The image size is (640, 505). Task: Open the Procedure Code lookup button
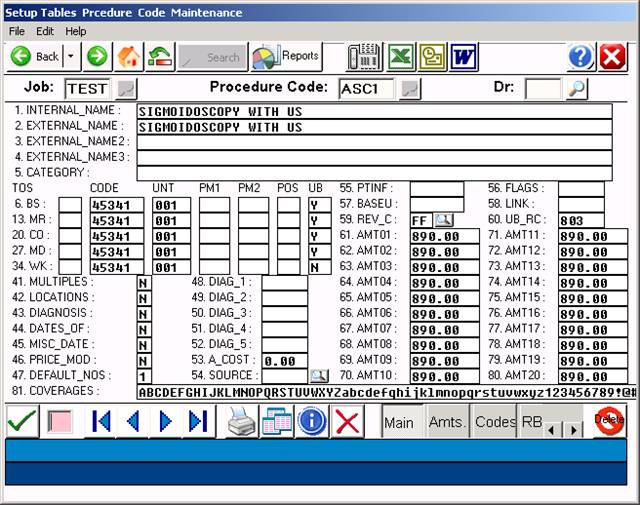tap(409, 90)
